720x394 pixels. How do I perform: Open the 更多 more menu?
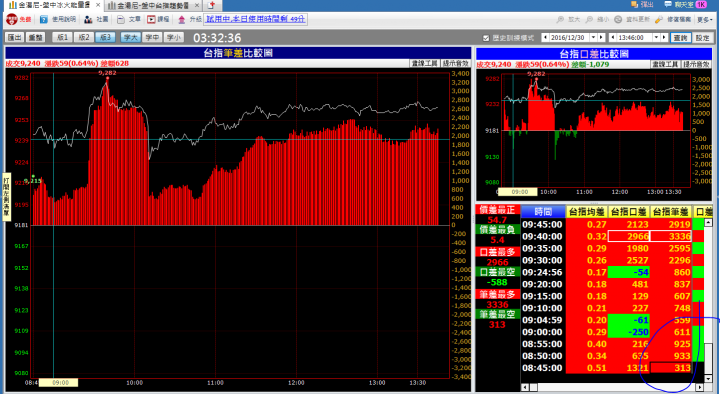(x=705, y=20)
